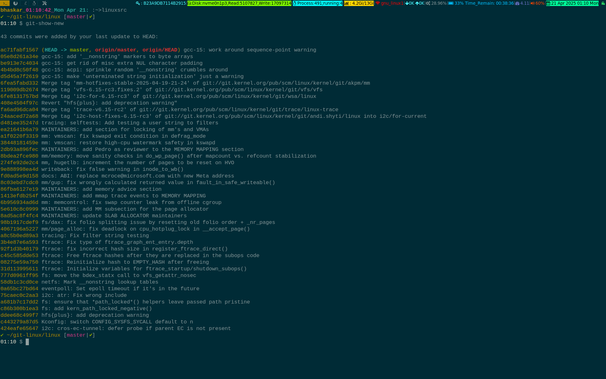Click the trace-v6.15-rc2 merge commit
606x379 pixels.
pyautogui.click(x=169, y=109)
